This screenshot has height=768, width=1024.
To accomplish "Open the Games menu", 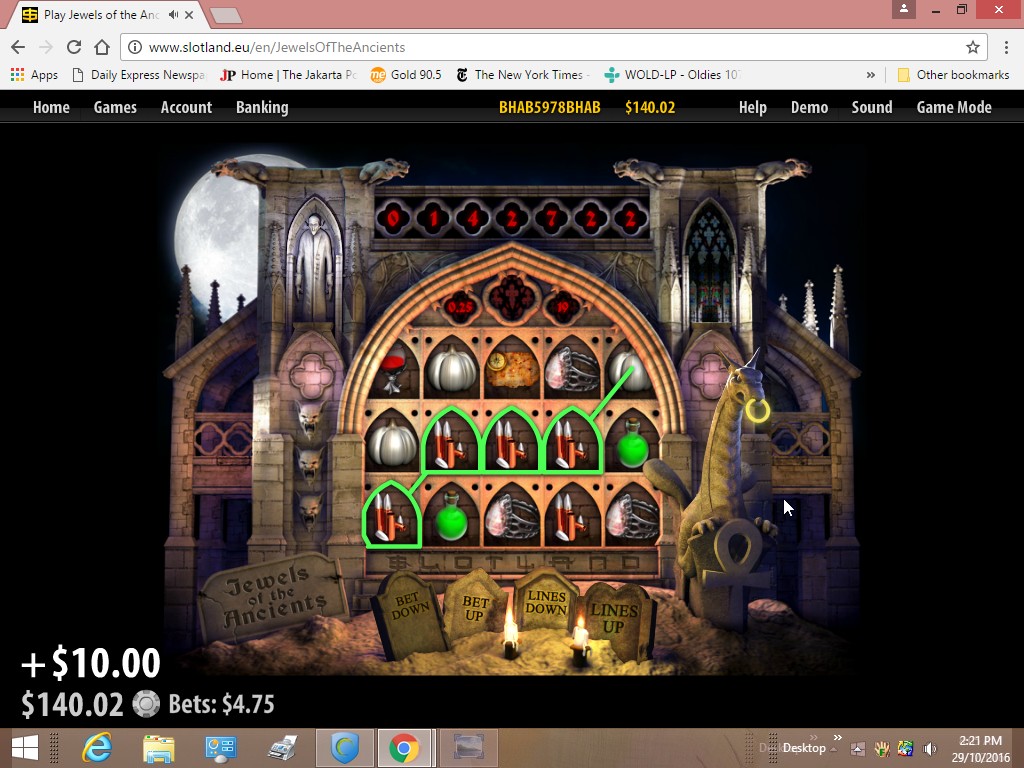I will [x=115, y=107].
